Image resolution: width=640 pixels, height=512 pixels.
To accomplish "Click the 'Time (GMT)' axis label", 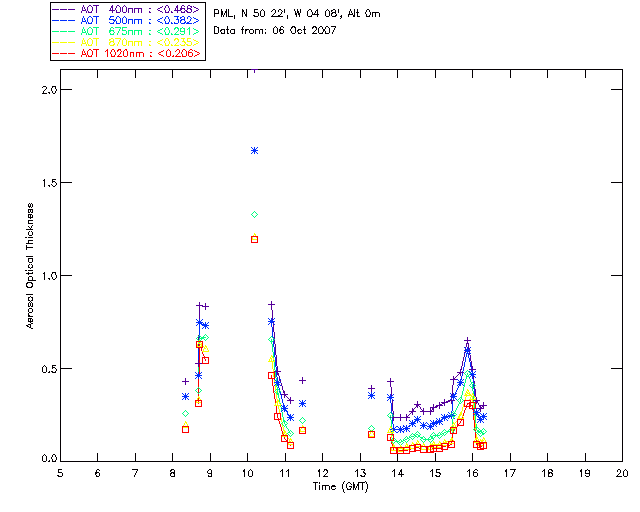I will pyautogui.click(x=341, y=487).
